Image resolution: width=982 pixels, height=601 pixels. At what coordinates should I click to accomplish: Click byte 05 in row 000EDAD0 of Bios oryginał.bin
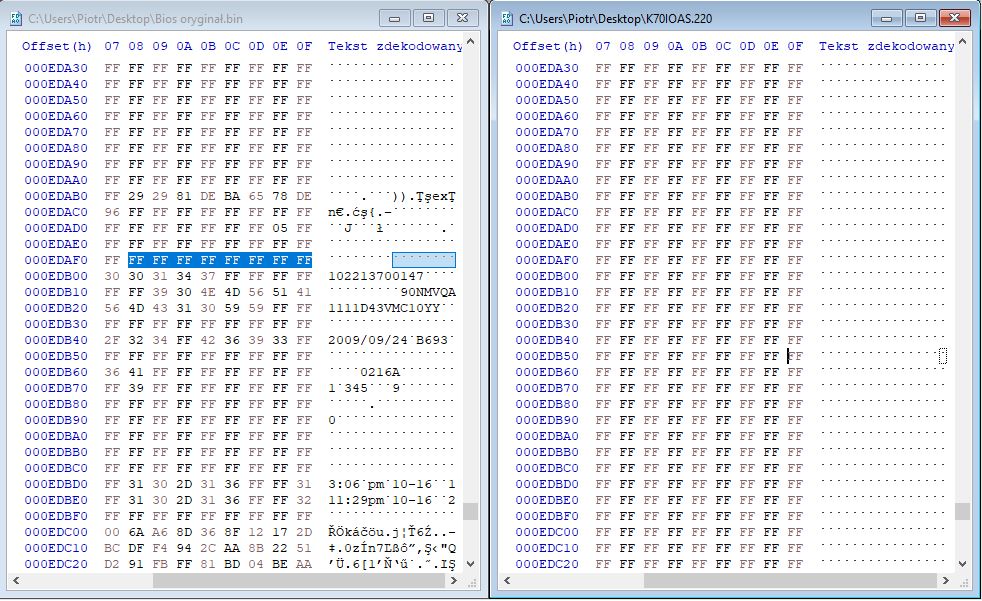[x=280, y=228]
